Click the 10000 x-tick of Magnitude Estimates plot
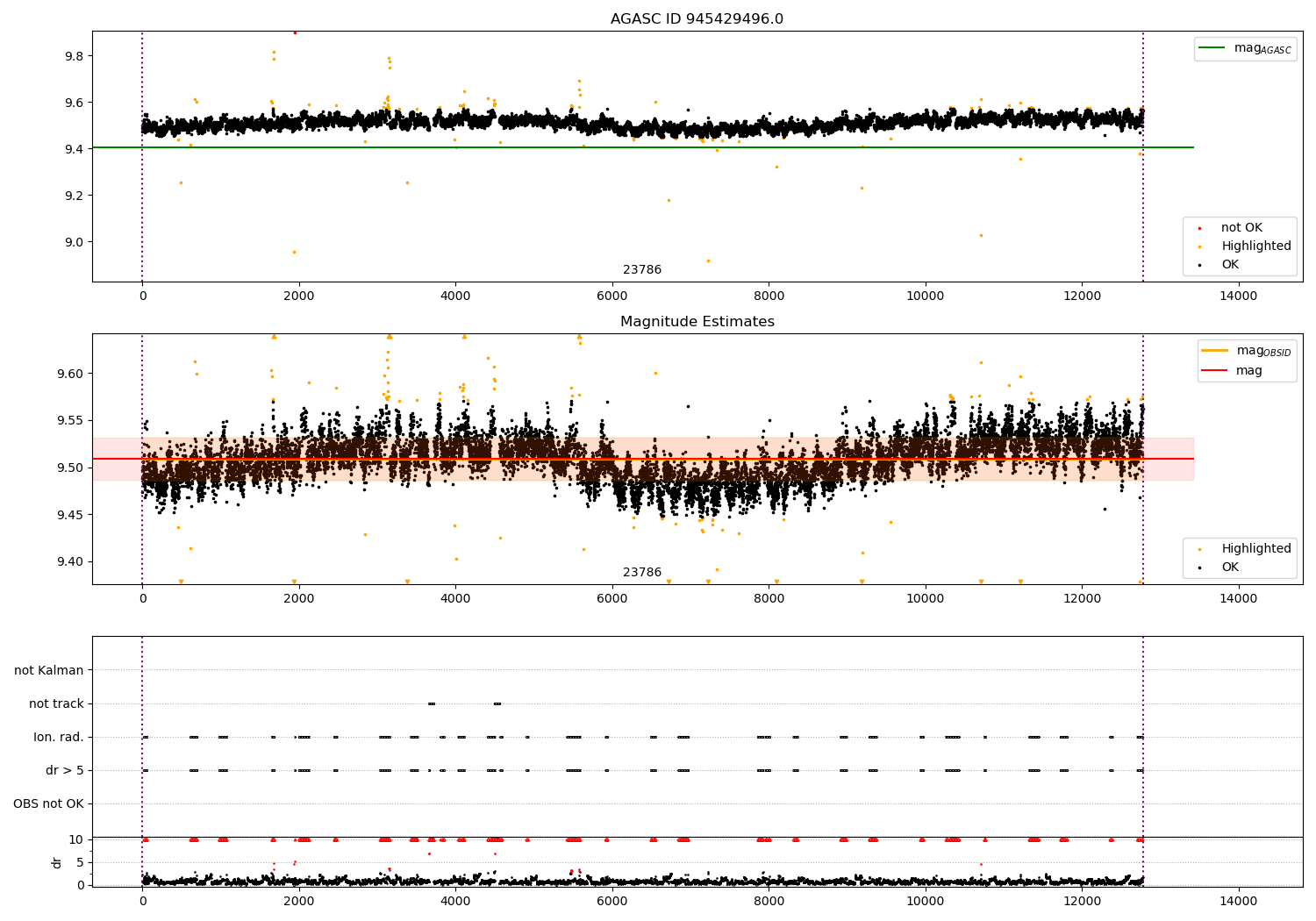The height and width of the screenshot is (921, 1316). click(925, 599)
